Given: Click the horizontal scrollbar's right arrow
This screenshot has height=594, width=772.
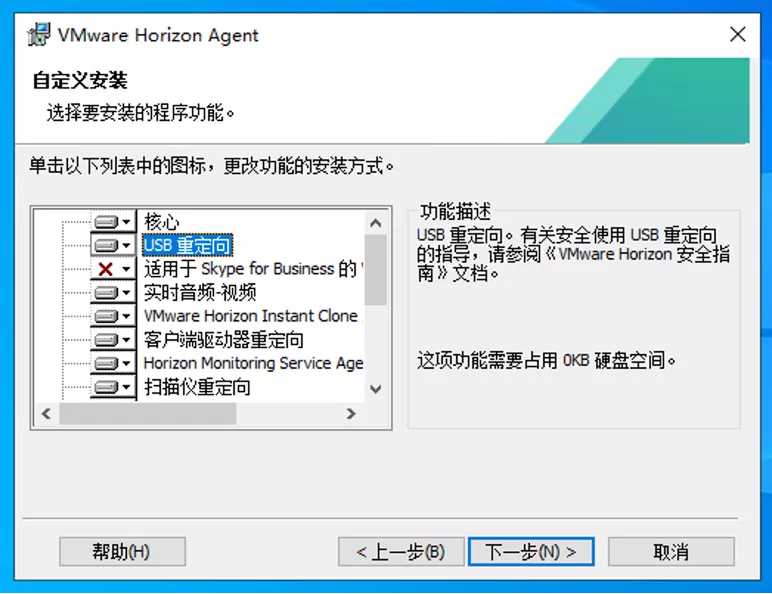Looking at the screenshot, I should click(351, 414).
